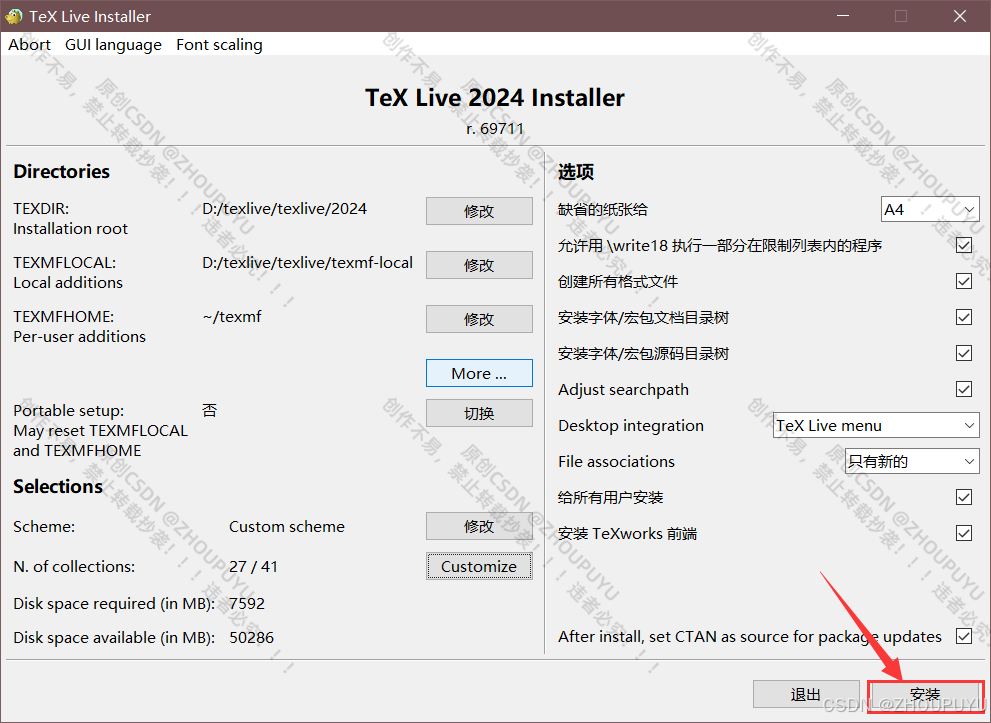Toggle 创建所有格式文件 checkbox
The width and height of the screenshot is (991, 723).
tap(964, 281)
